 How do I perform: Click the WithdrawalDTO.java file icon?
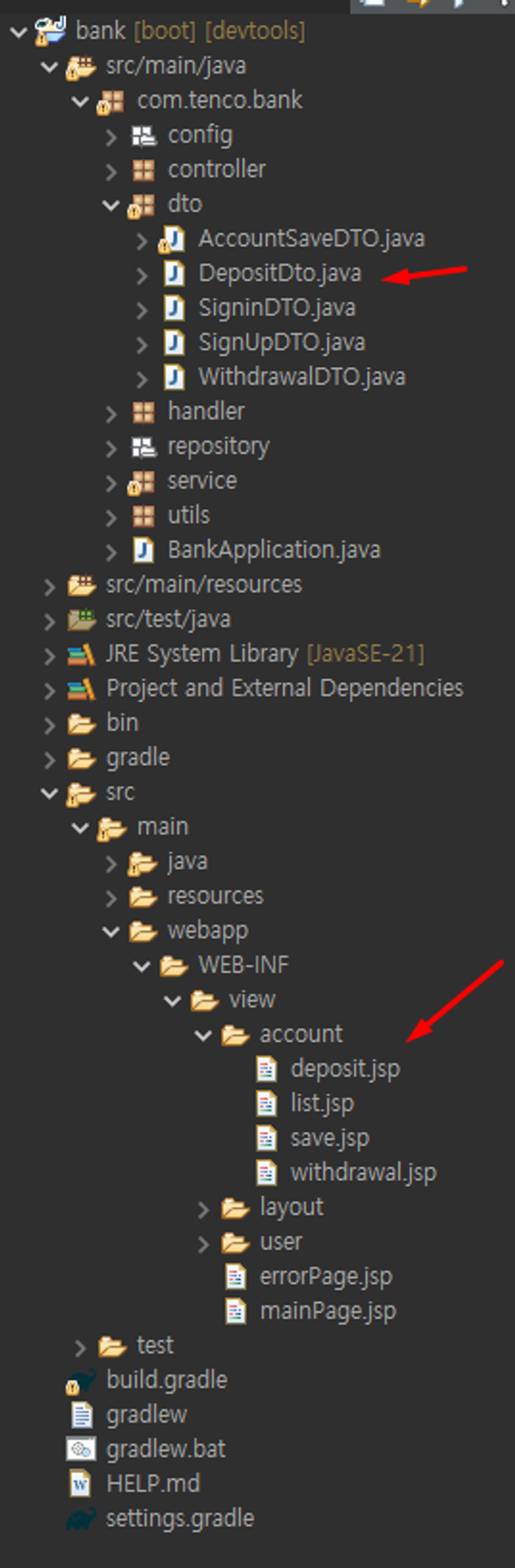[174, 377]
